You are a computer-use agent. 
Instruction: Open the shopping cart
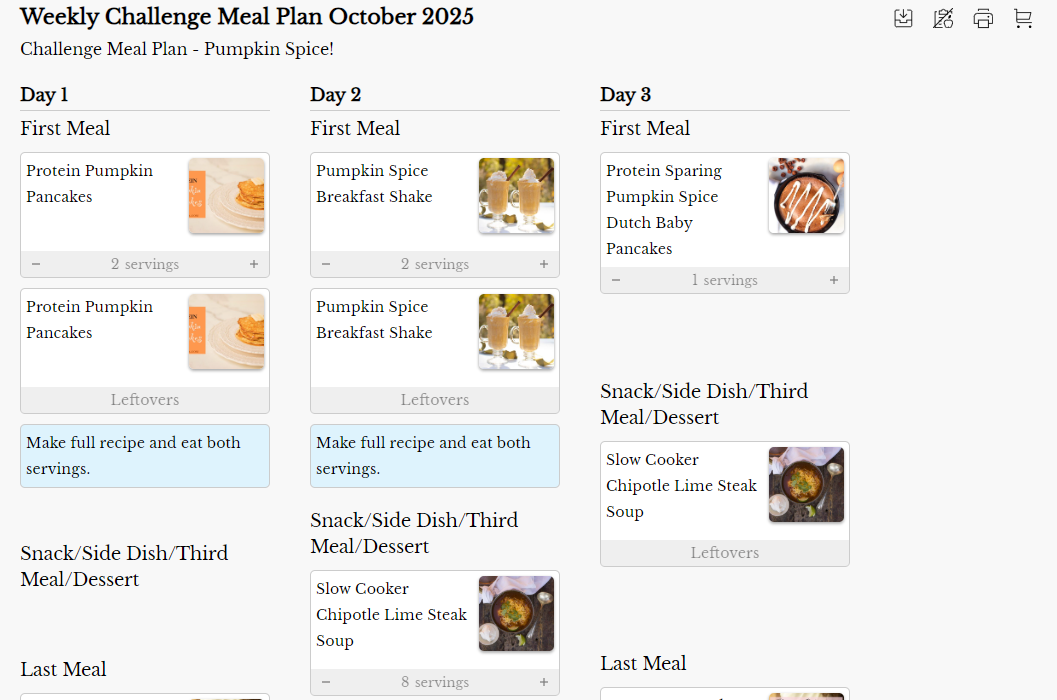(1023, 18)
